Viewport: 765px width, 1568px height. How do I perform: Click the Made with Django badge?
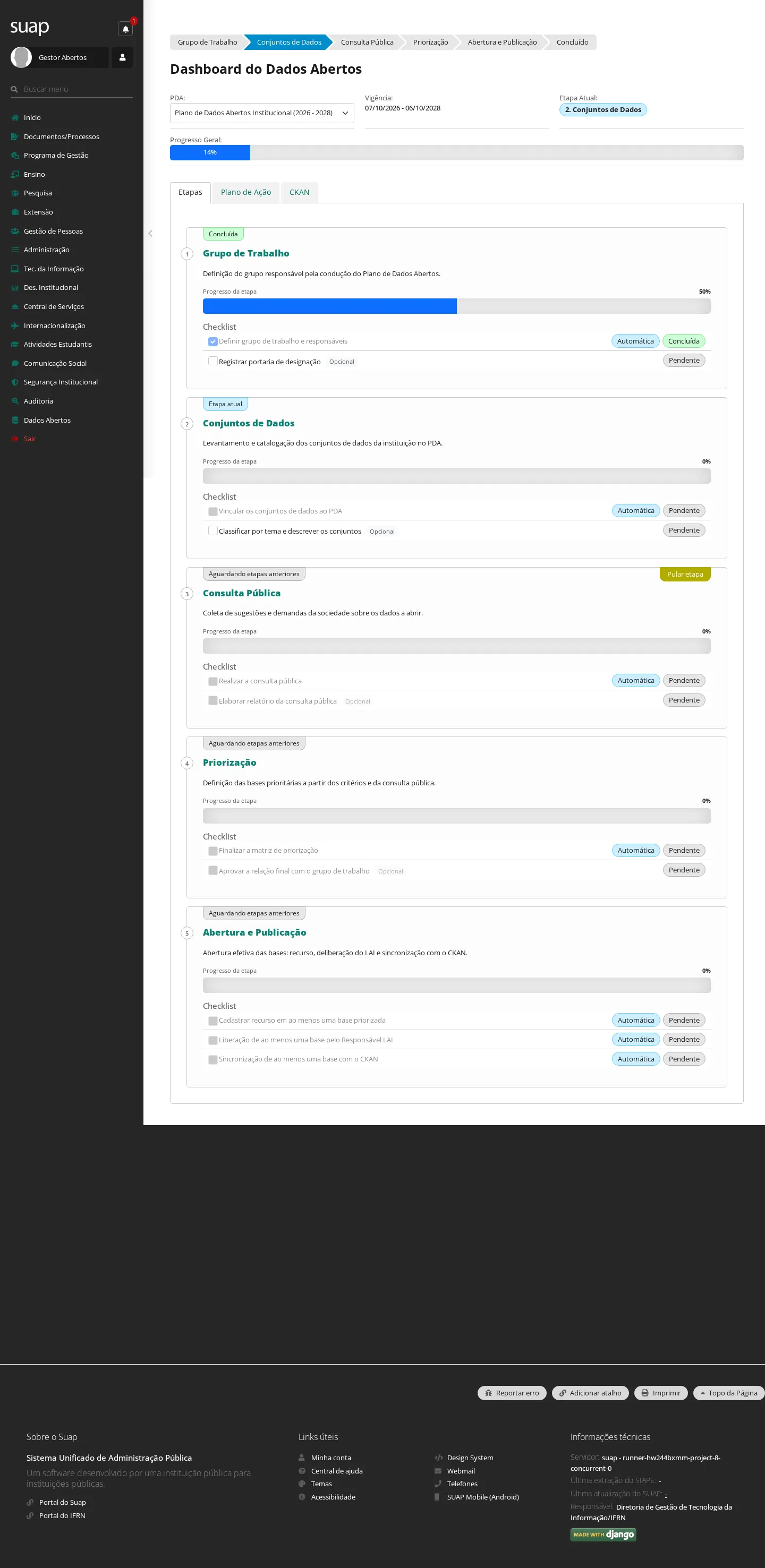(x=603, y=1535)
